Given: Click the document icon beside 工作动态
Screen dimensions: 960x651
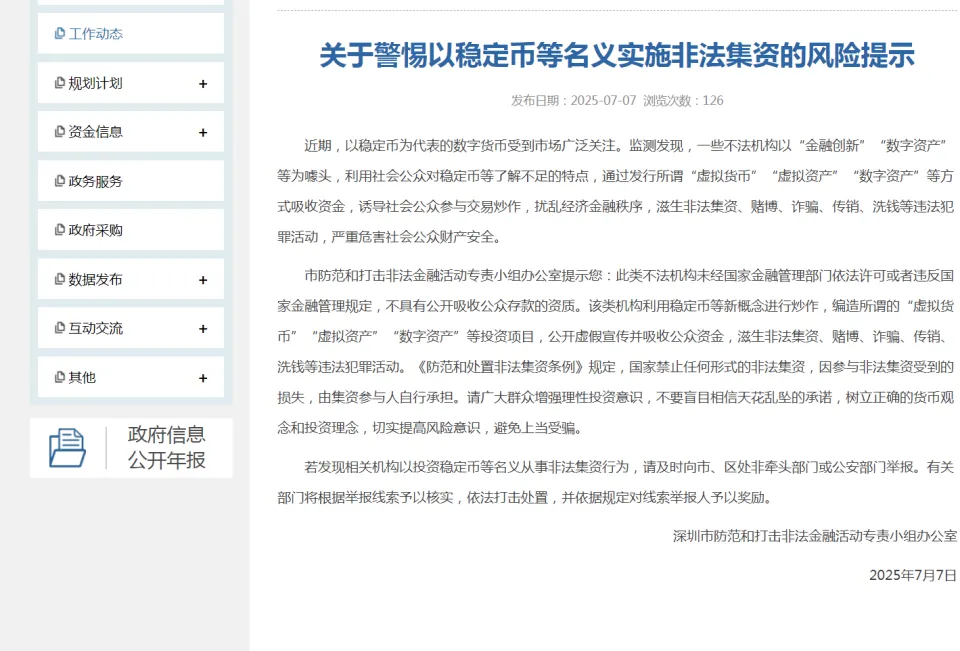Looking at the screenshot, I should click(59, 33).
